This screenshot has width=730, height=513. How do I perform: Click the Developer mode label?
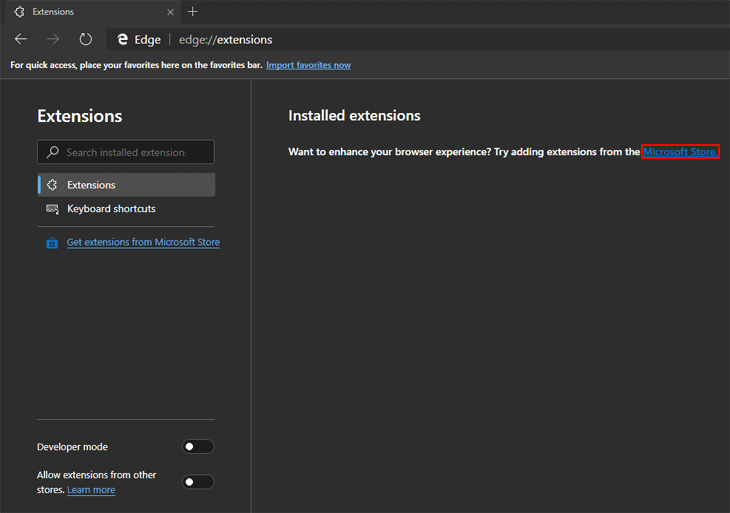(x=72, y=447)
